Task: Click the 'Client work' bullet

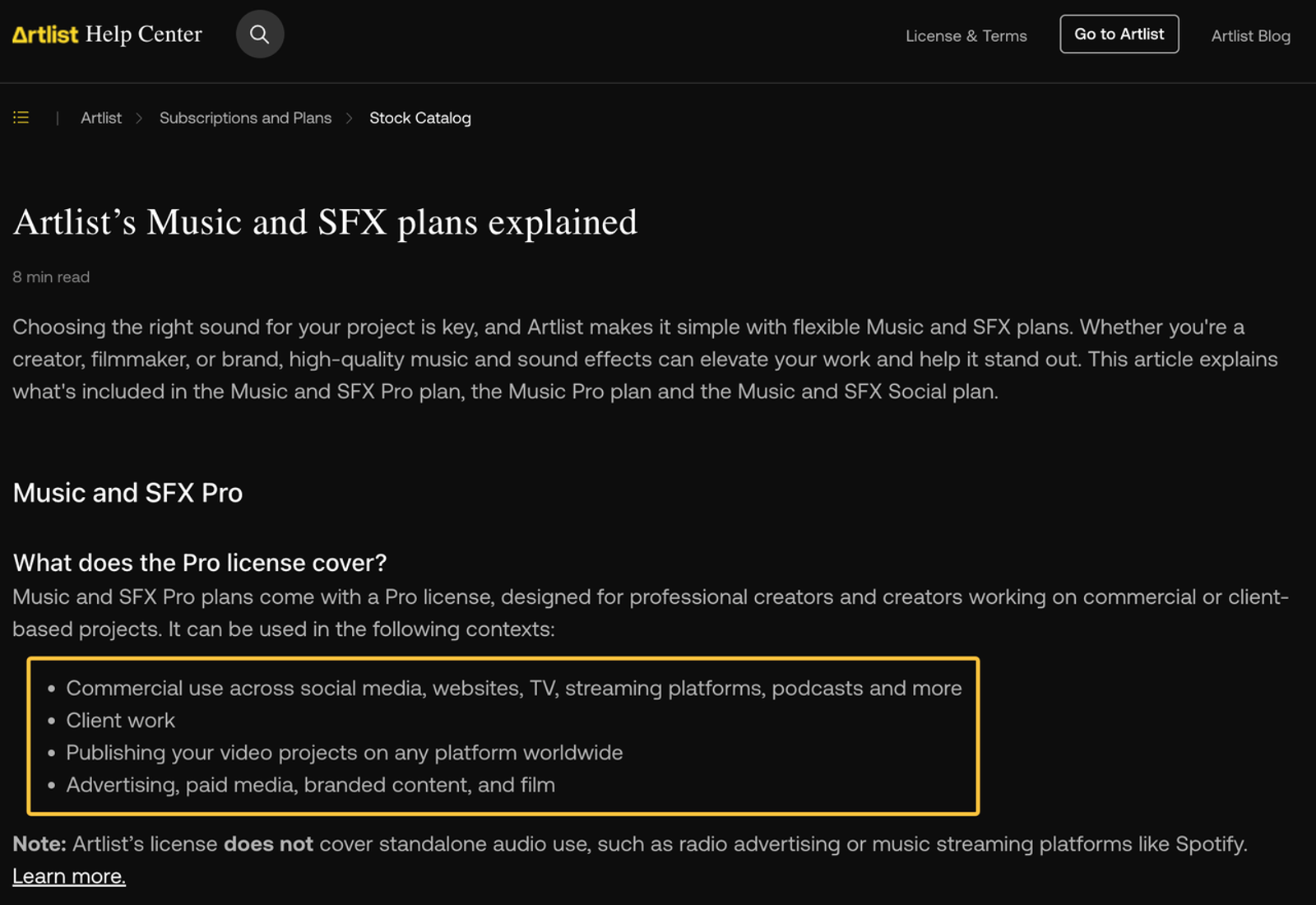Action: pos(120,721)
